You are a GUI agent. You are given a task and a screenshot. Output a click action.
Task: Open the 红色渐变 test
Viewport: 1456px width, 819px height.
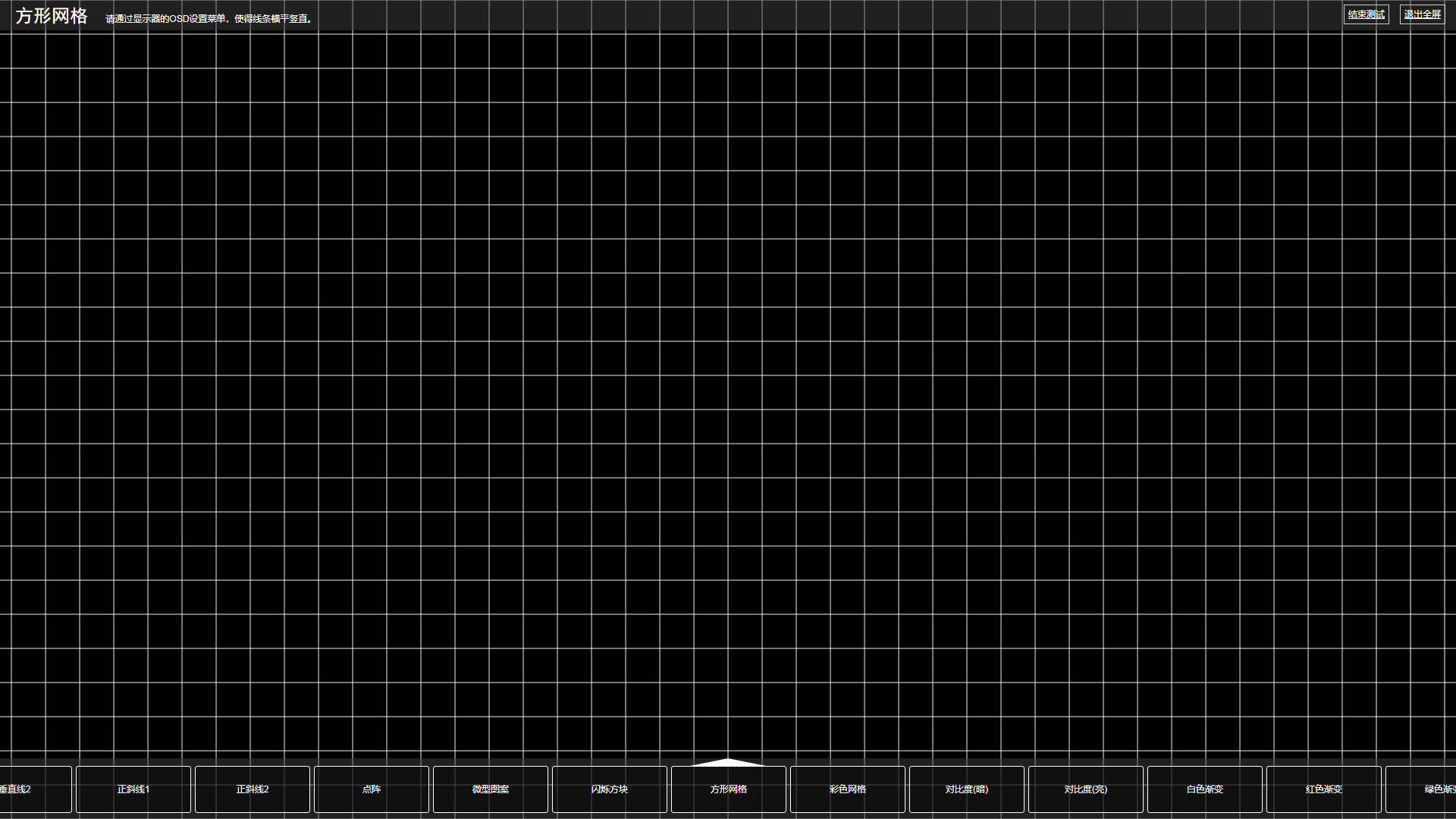[x=1324, y=789]
